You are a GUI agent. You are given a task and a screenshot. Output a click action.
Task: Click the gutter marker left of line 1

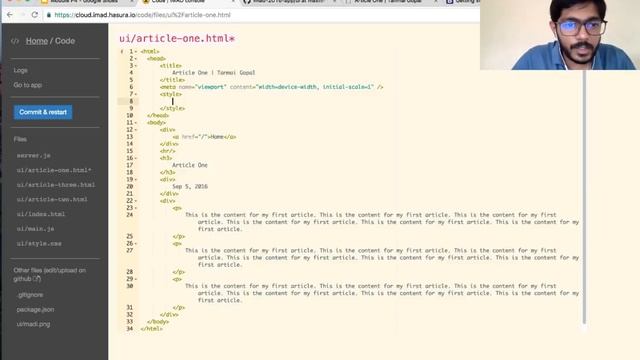point(122,51)
